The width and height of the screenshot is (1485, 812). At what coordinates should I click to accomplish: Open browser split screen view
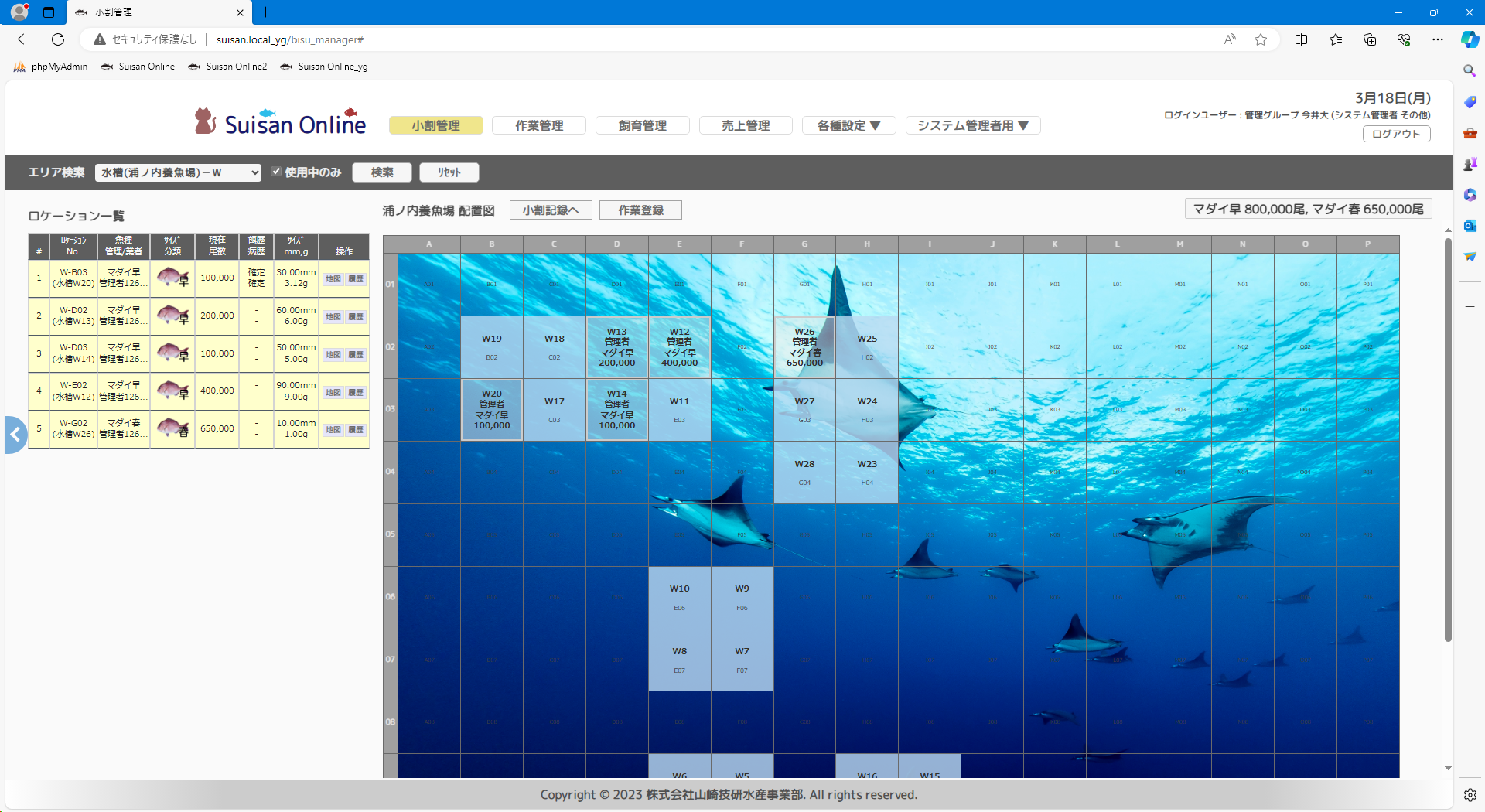(1302, 39)
